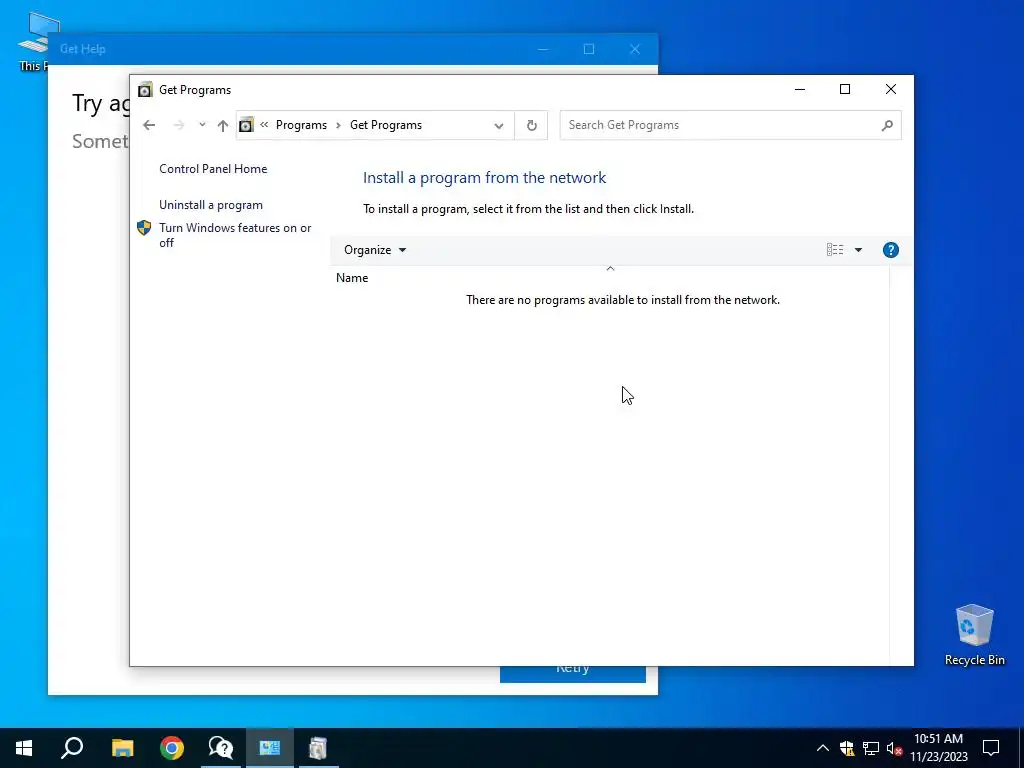This screenshot has width=1024, height=768.
Task: Open taskbar Search magnifier
Action: coord(72,748)
